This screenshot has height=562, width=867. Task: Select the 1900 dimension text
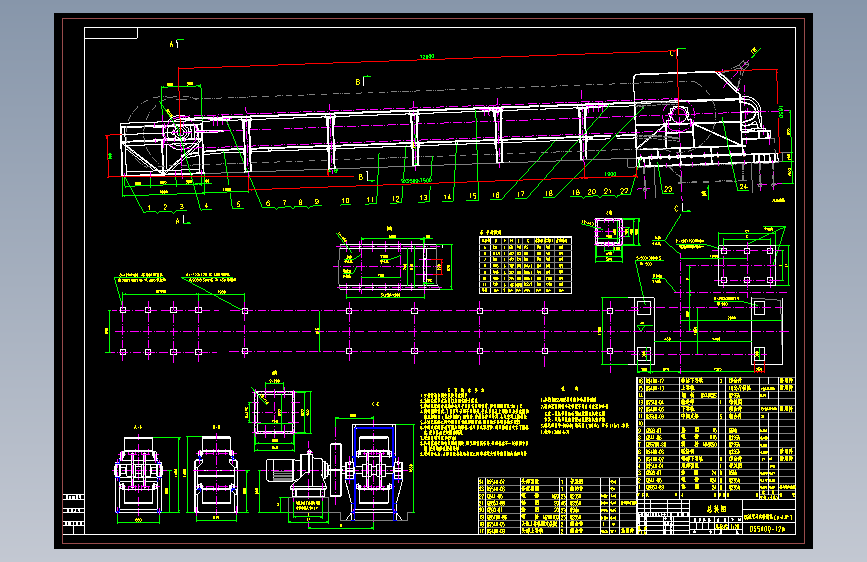[x=610, y=174]
